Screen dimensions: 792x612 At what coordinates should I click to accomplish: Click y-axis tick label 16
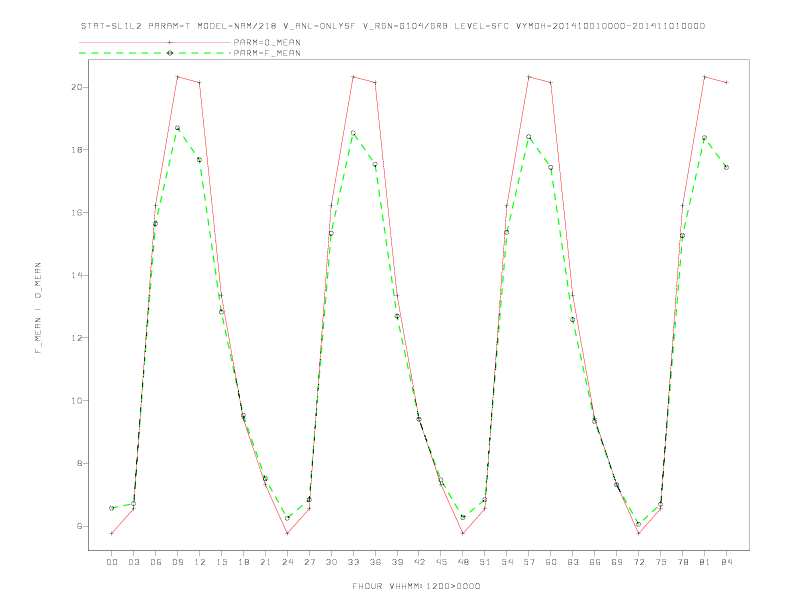tap(77, 213)
